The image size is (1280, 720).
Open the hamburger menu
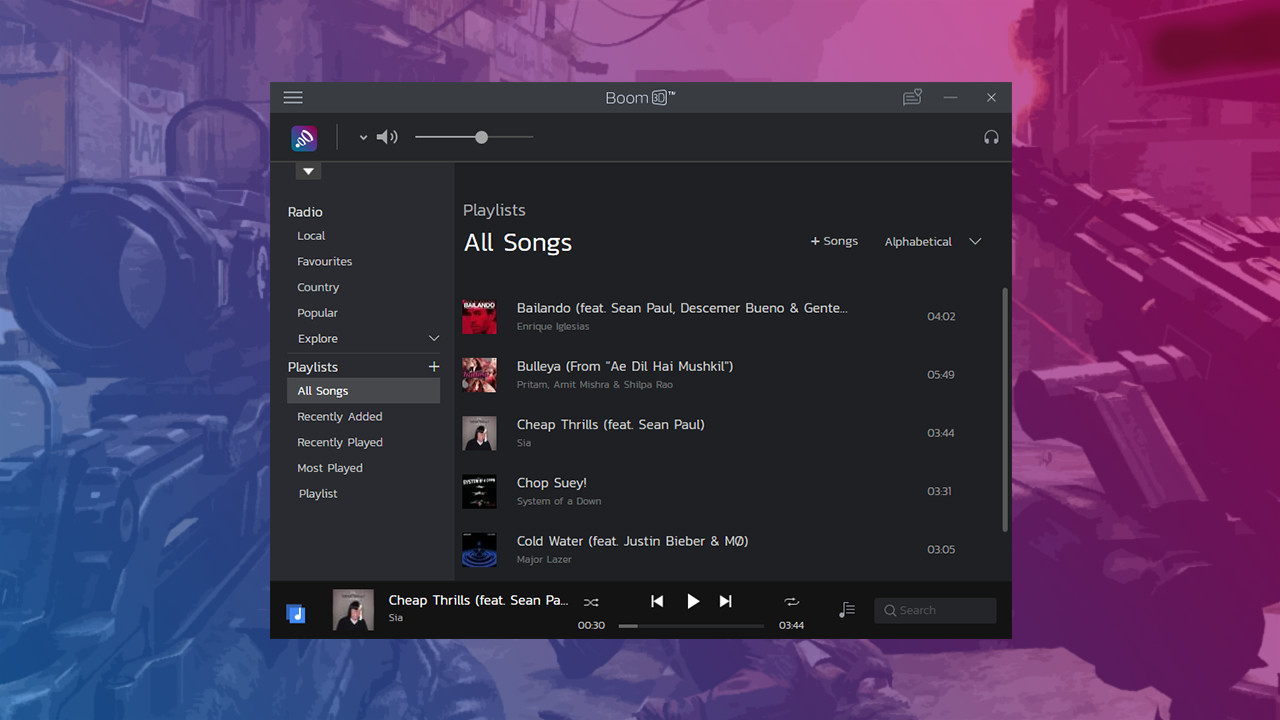292,97
